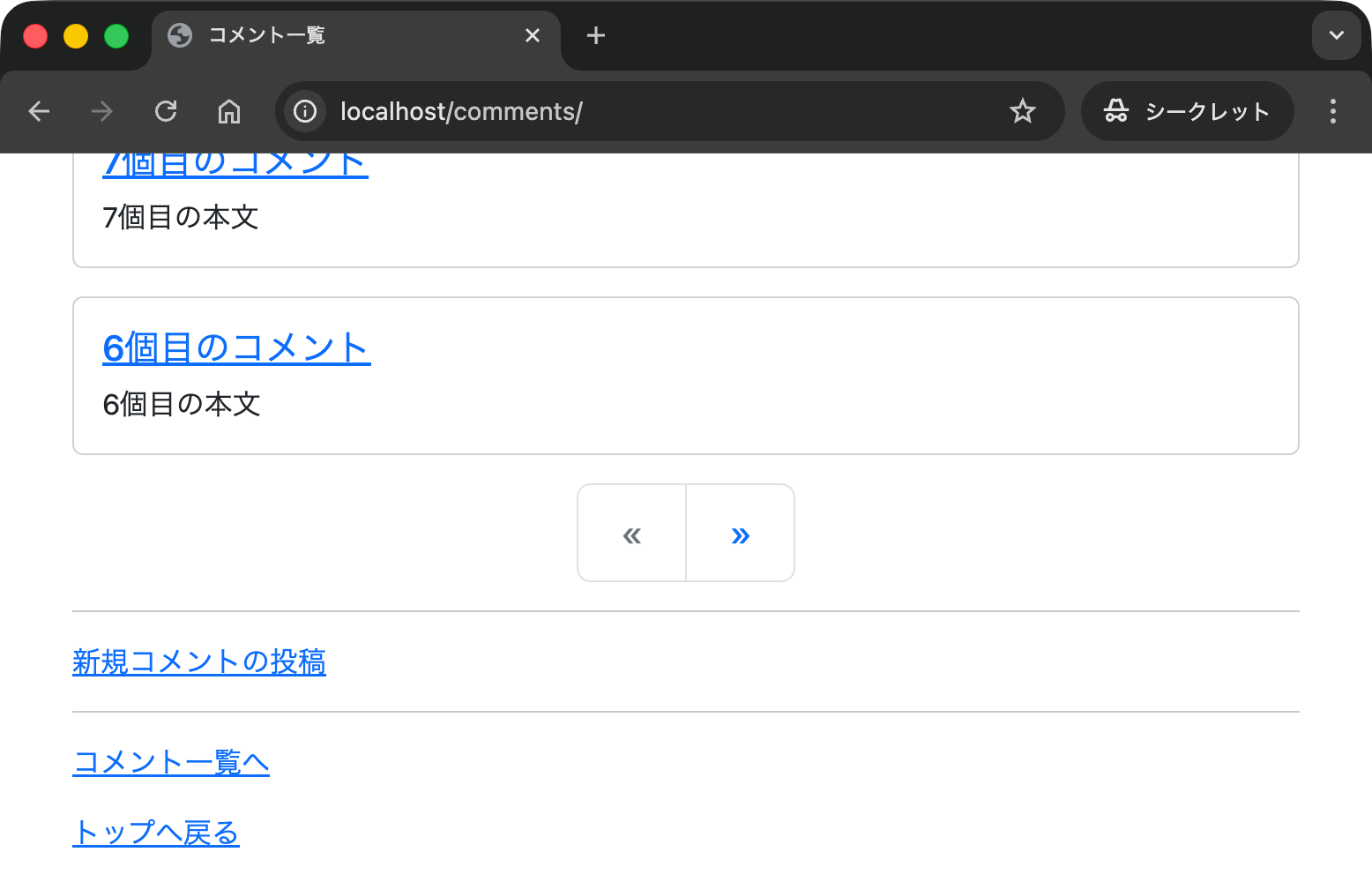Open a new browser tab
The height and width of the screenshot is (882, 1372).
[x=596, y=35]
